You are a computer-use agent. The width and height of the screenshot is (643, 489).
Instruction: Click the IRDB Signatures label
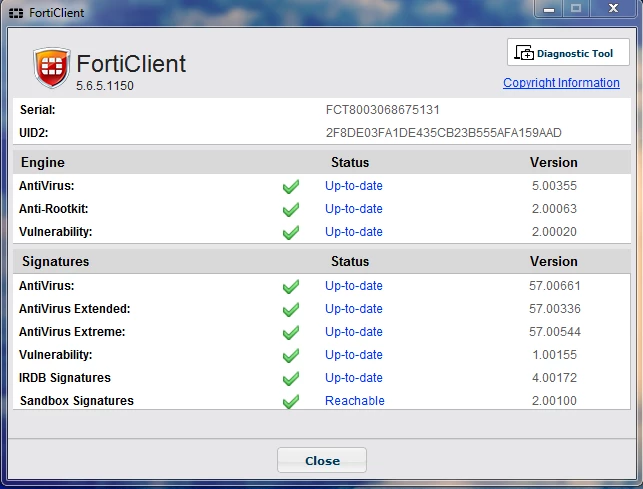pyautogui.click(x=65, y=377)
